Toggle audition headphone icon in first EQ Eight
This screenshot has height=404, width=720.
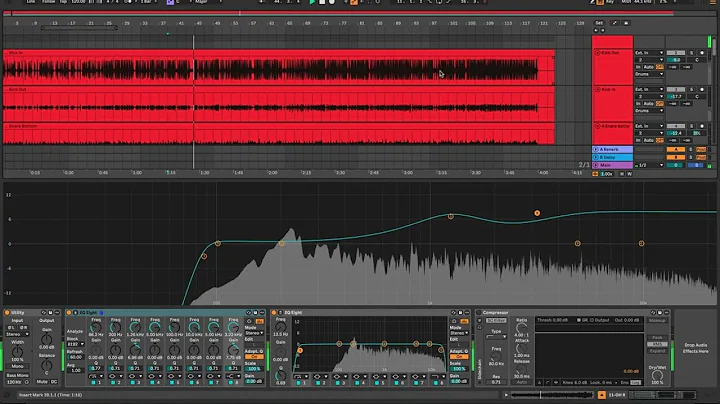pyautogui.click(x=249, y=321)
